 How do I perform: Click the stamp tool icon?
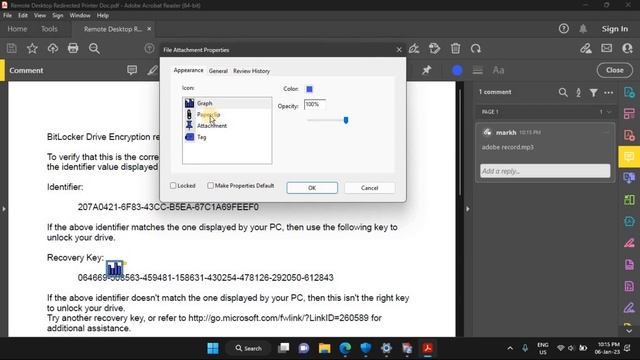(x=434, y=49)
